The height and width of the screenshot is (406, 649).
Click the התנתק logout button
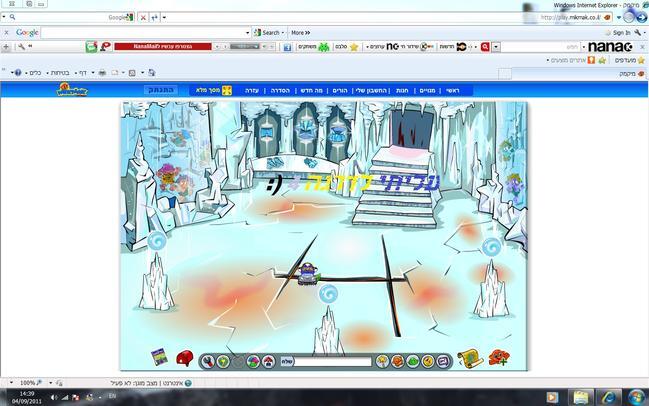161,90
